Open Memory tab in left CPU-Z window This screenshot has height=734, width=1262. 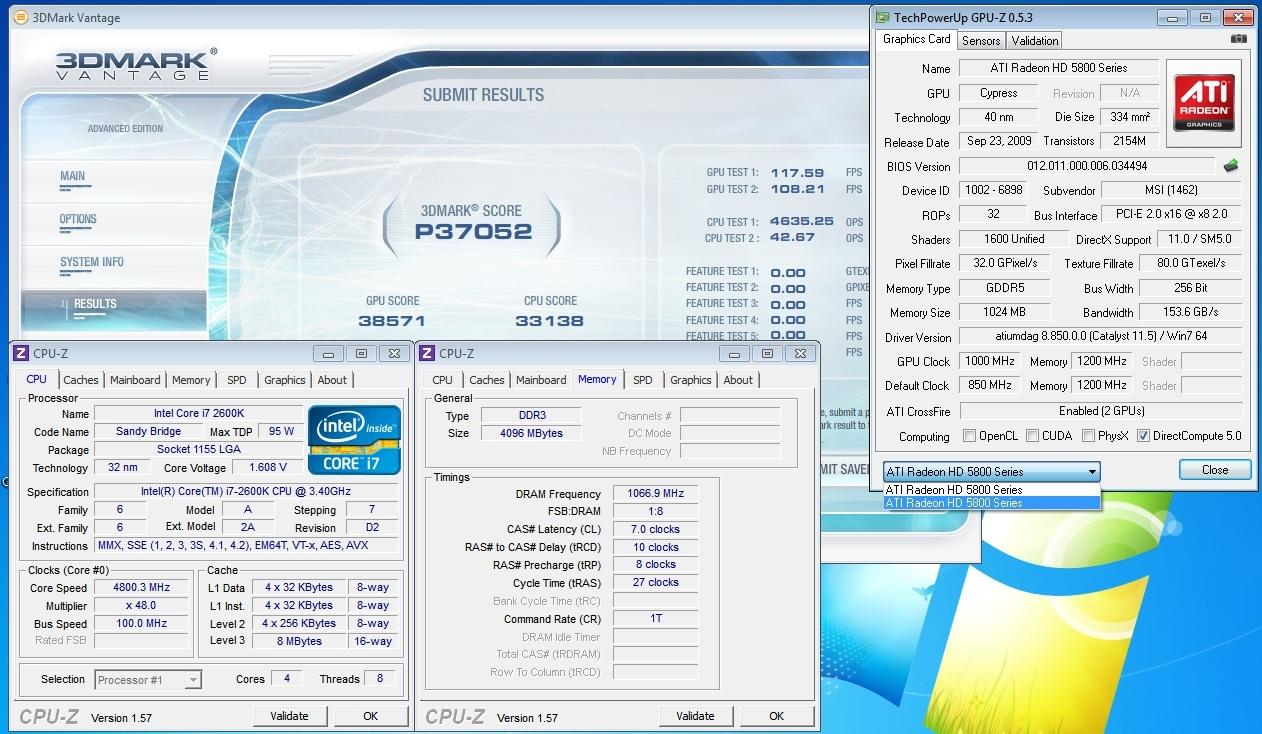[x=191, y=380]
